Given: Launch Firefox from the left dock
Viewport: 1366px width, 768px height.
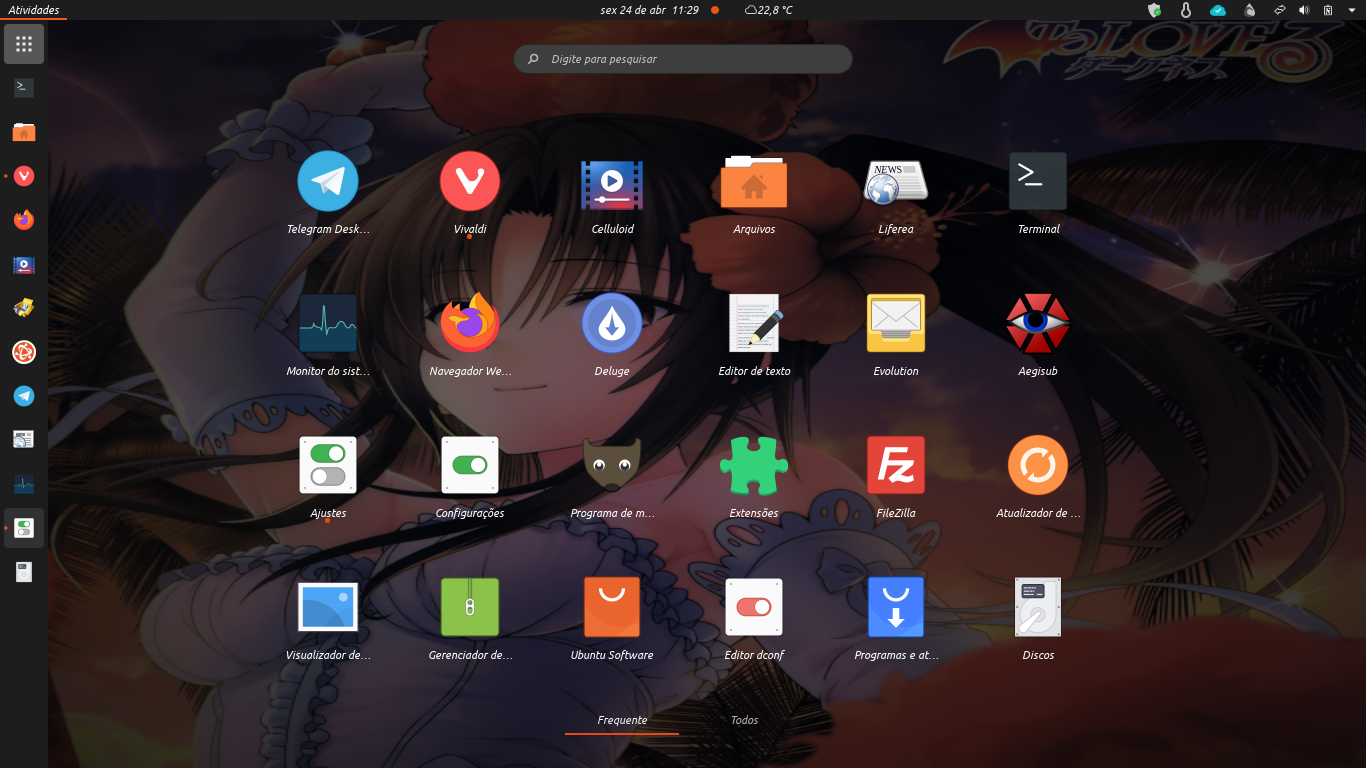Looking at the screenshot, I should point(24,220).
